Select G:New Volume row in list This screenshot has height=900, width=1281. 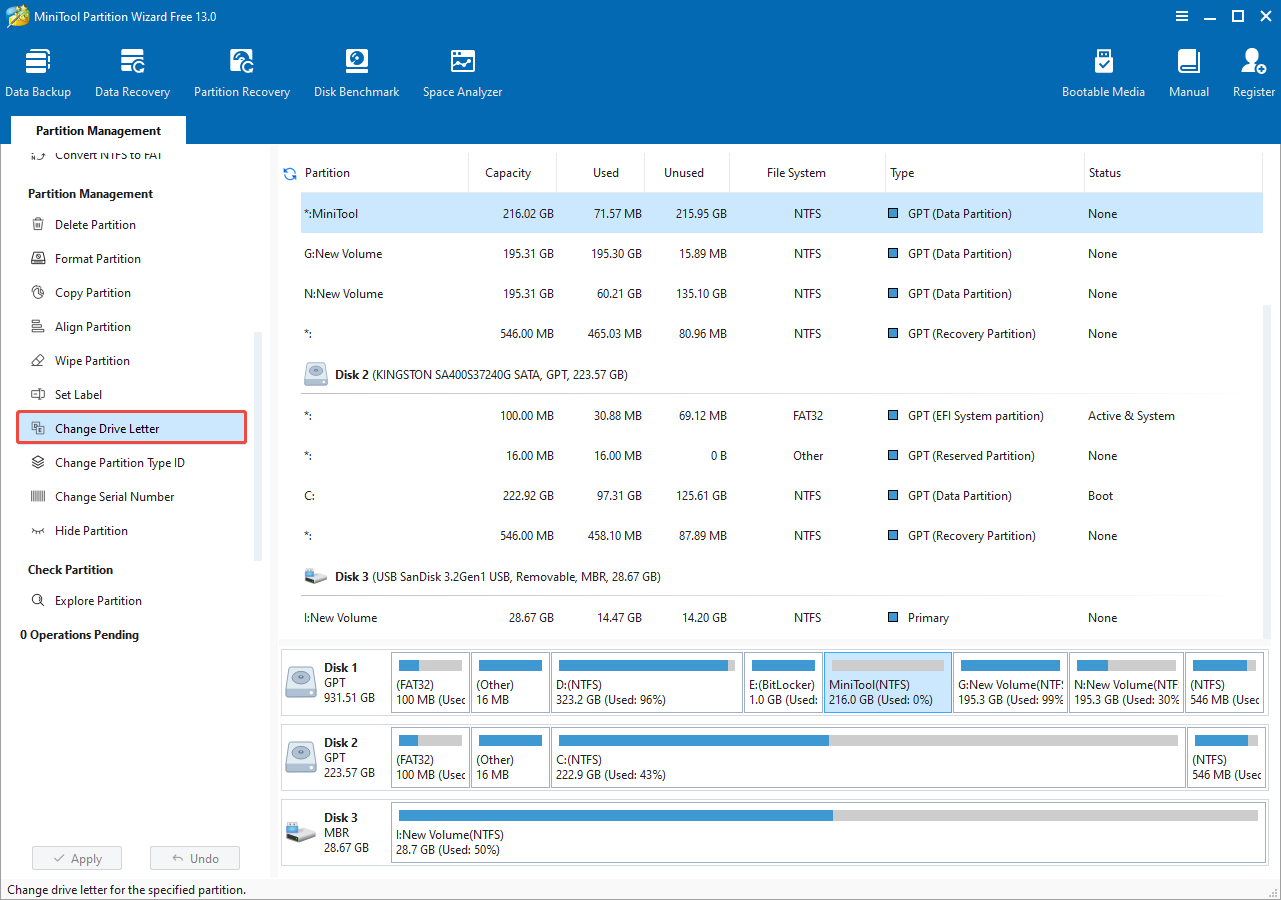[700, 254]
